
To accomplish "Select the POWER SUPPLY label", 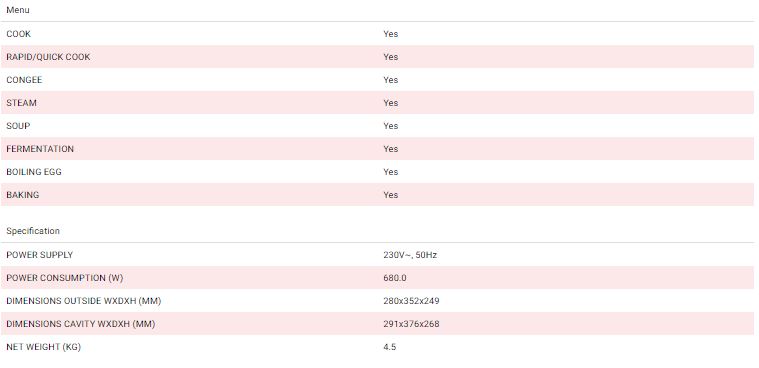I will tap(40, 255).
